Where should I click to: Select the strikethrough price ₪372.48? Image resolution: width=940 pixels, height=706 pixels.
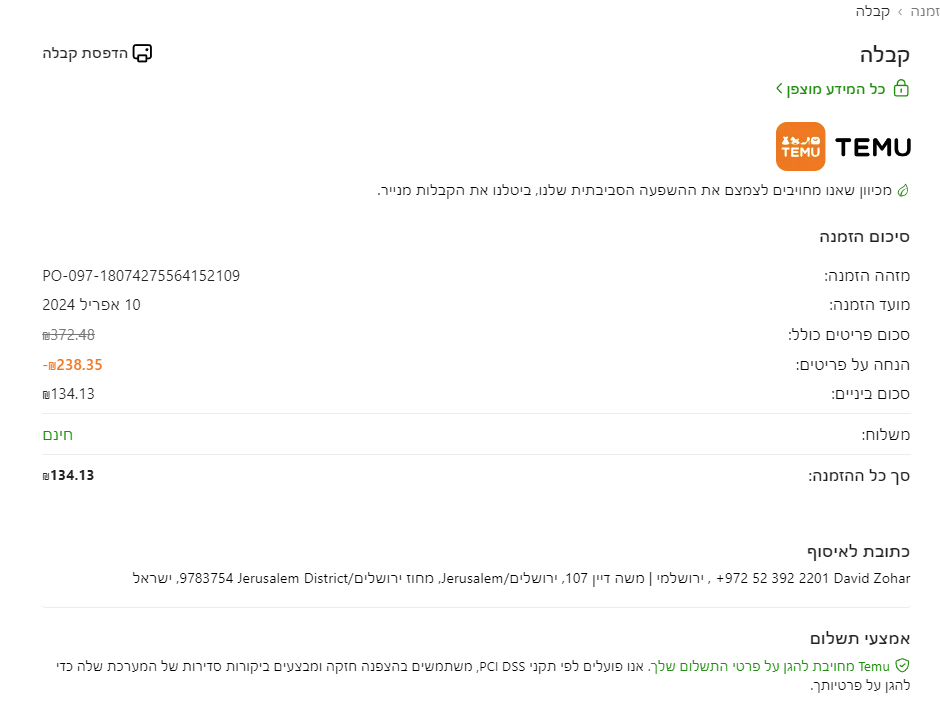pyautogui.click(x=67, y=335)
